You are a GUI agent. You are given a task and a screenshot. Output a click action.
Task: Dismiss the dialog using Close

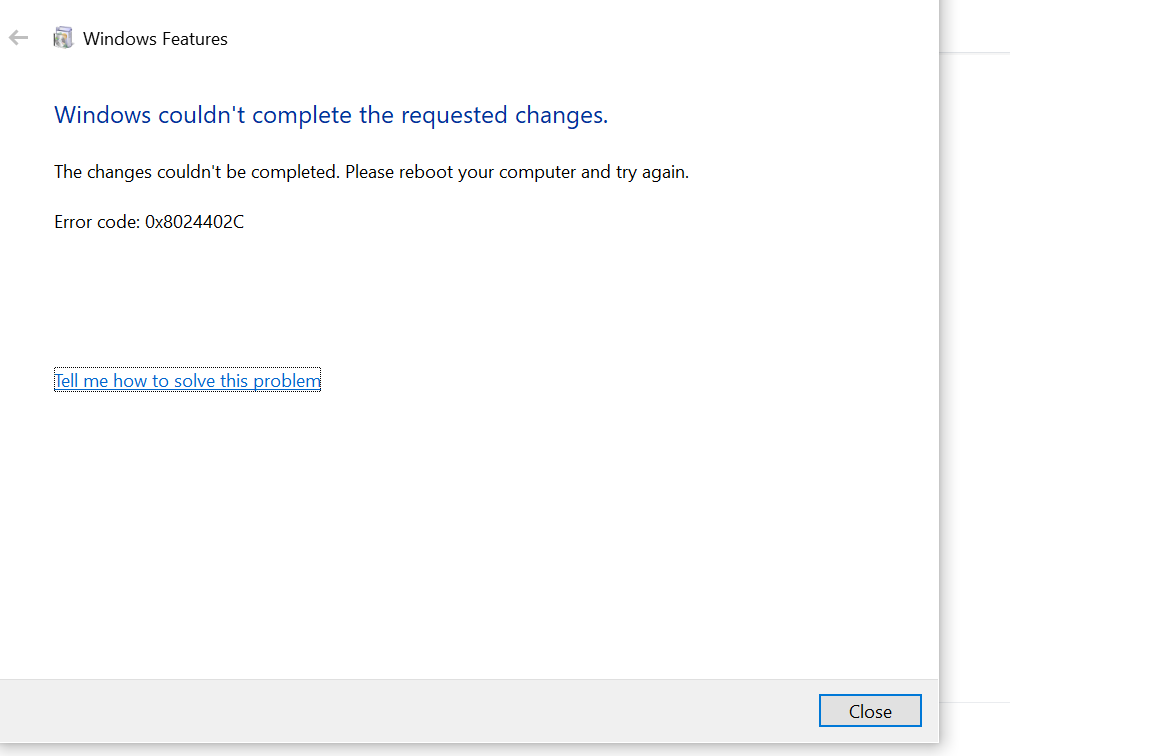tap(869, 710)
